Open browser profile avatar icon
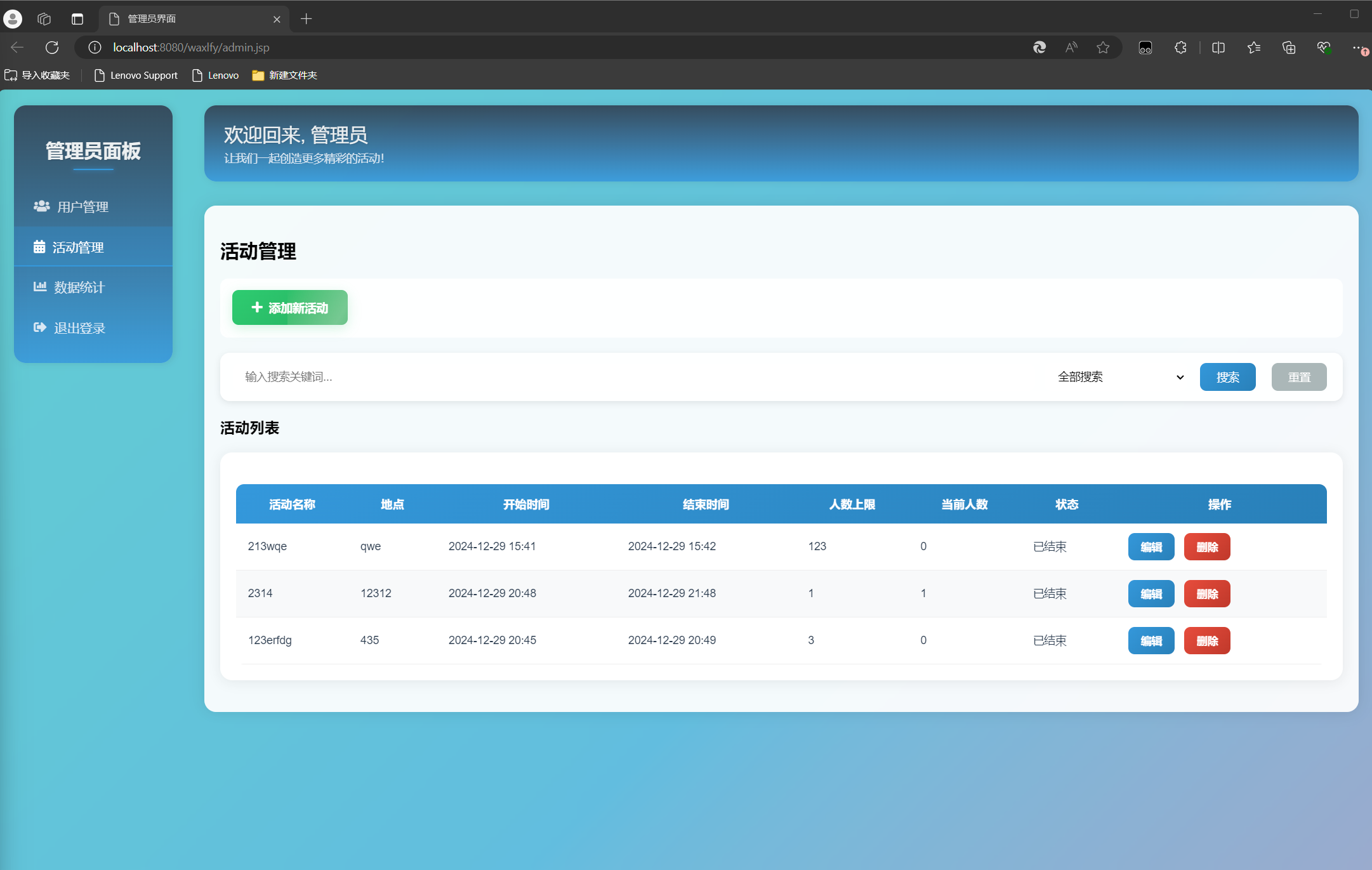 tap(13, 19)
